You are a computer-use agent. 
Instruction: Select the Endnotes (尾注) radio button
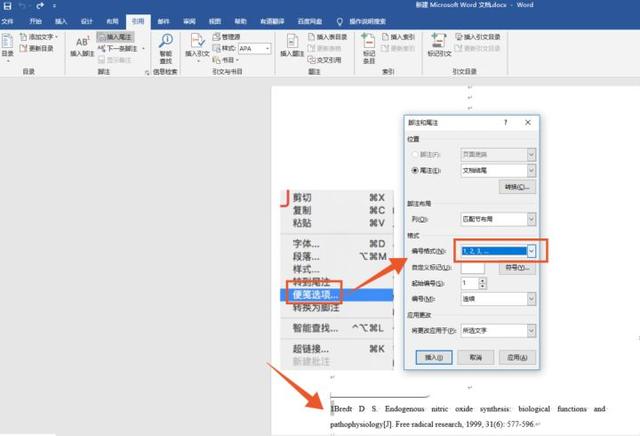point(414,171)
